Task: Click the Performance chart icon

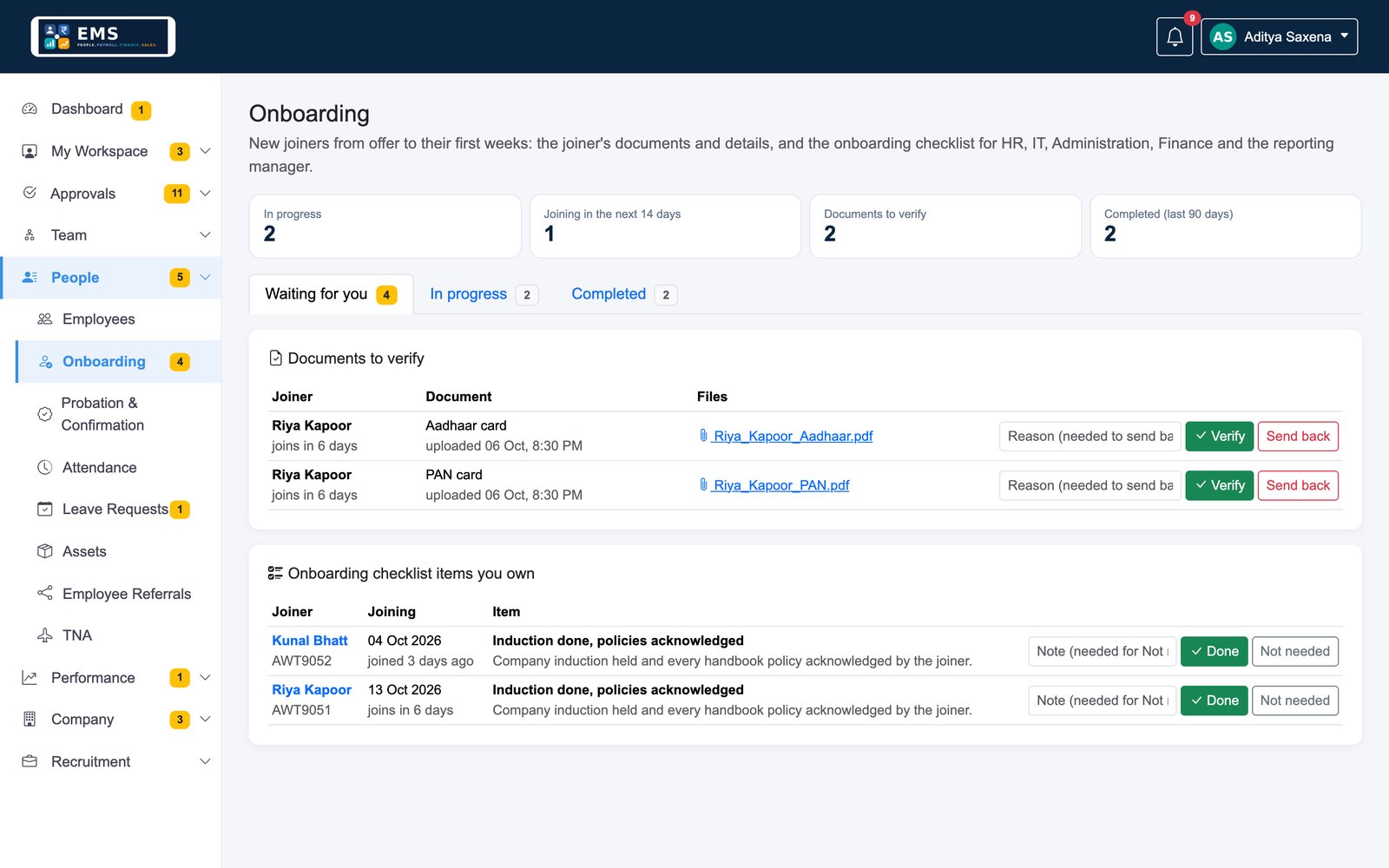Action: point(30,678)
